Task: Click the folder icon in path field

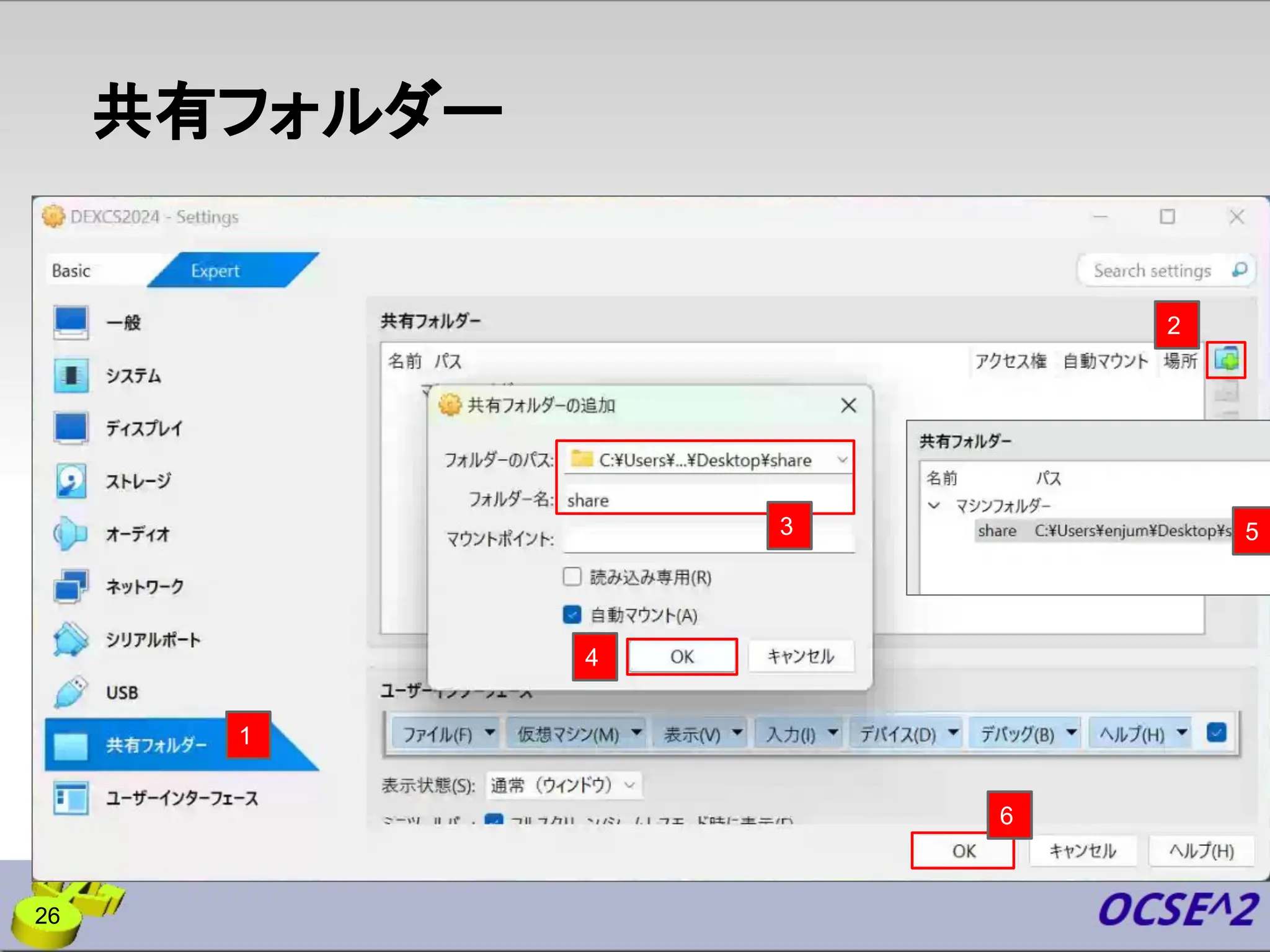Action: pyautogui.click(x=581, y=459)
